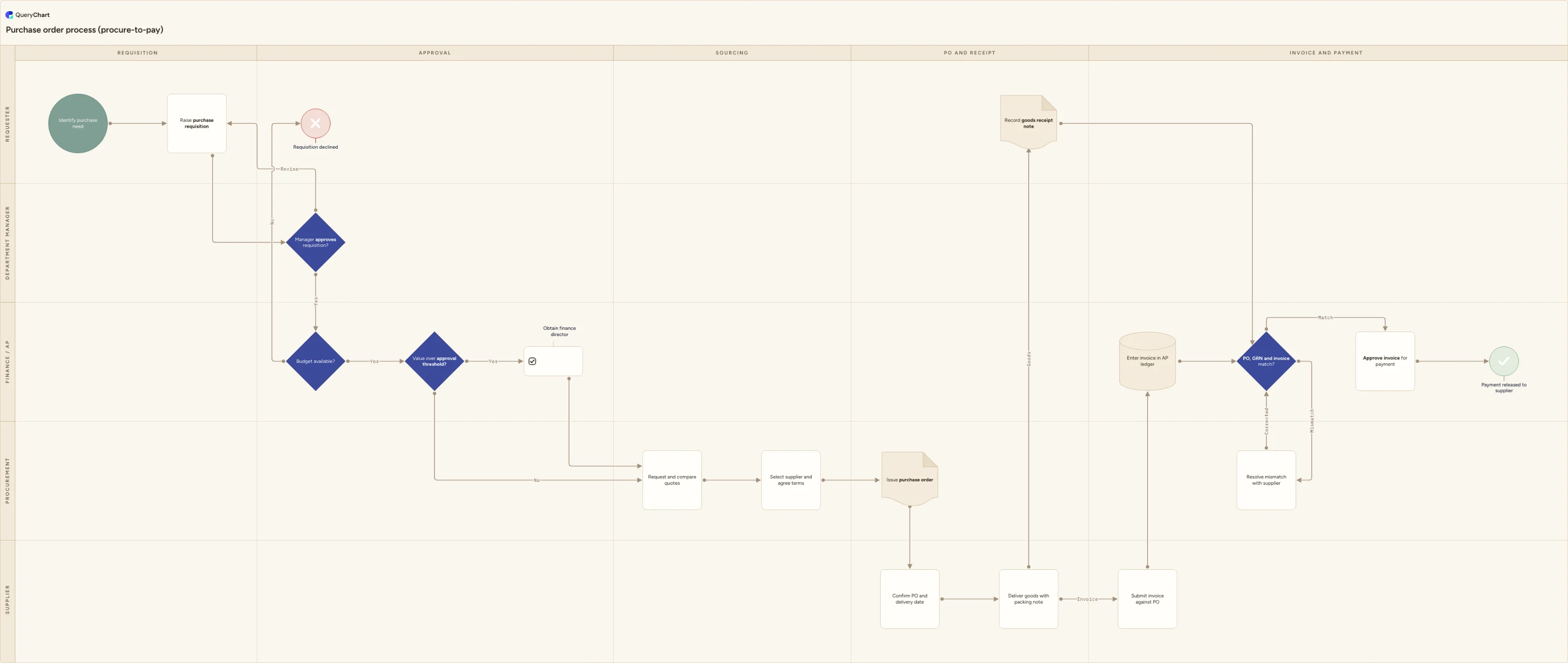Select Value over approval threshold diamond

[x=434, y=361]
